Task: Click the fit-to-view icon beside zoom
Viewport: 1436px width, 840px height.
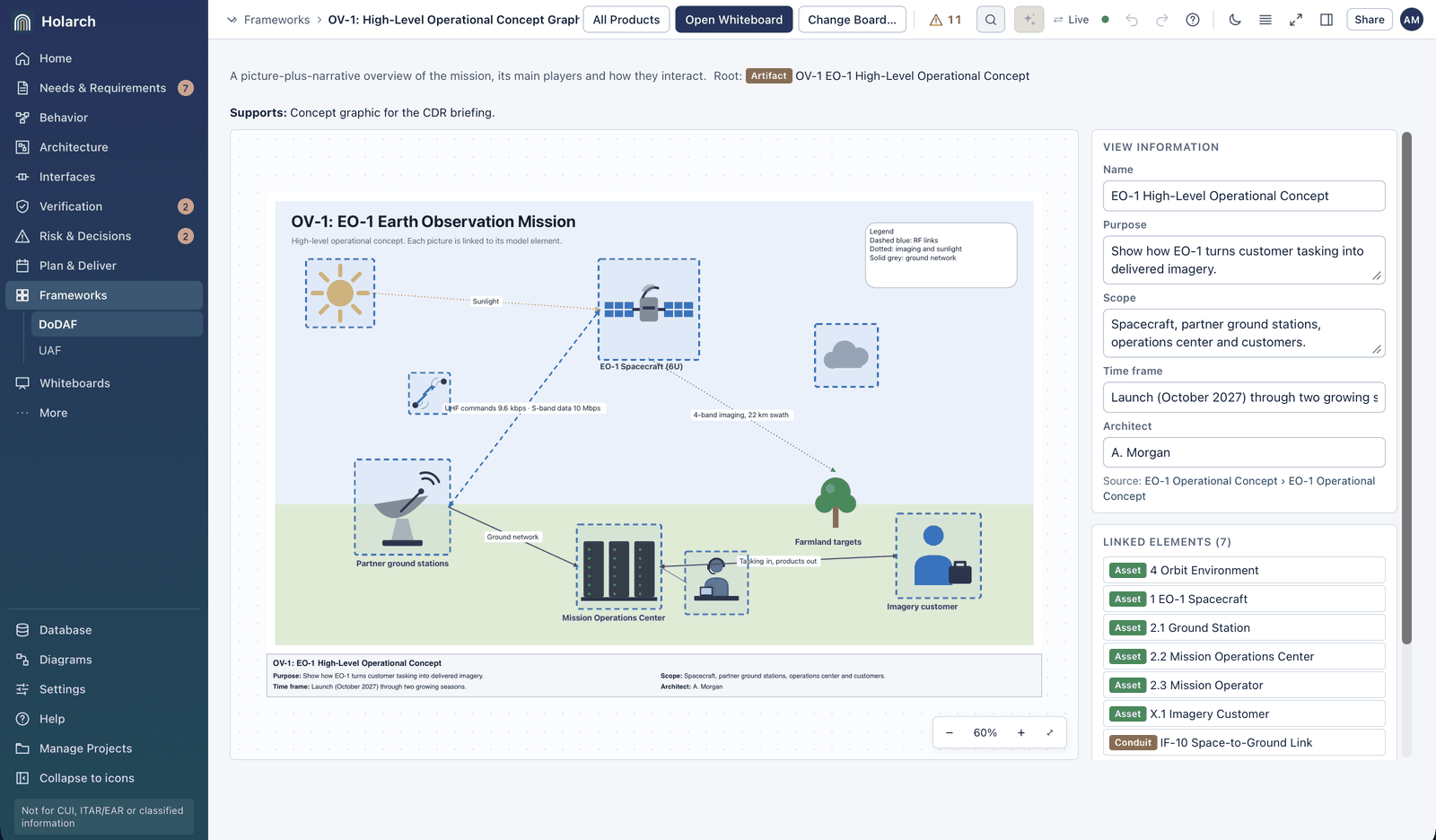Action: 1050,733
